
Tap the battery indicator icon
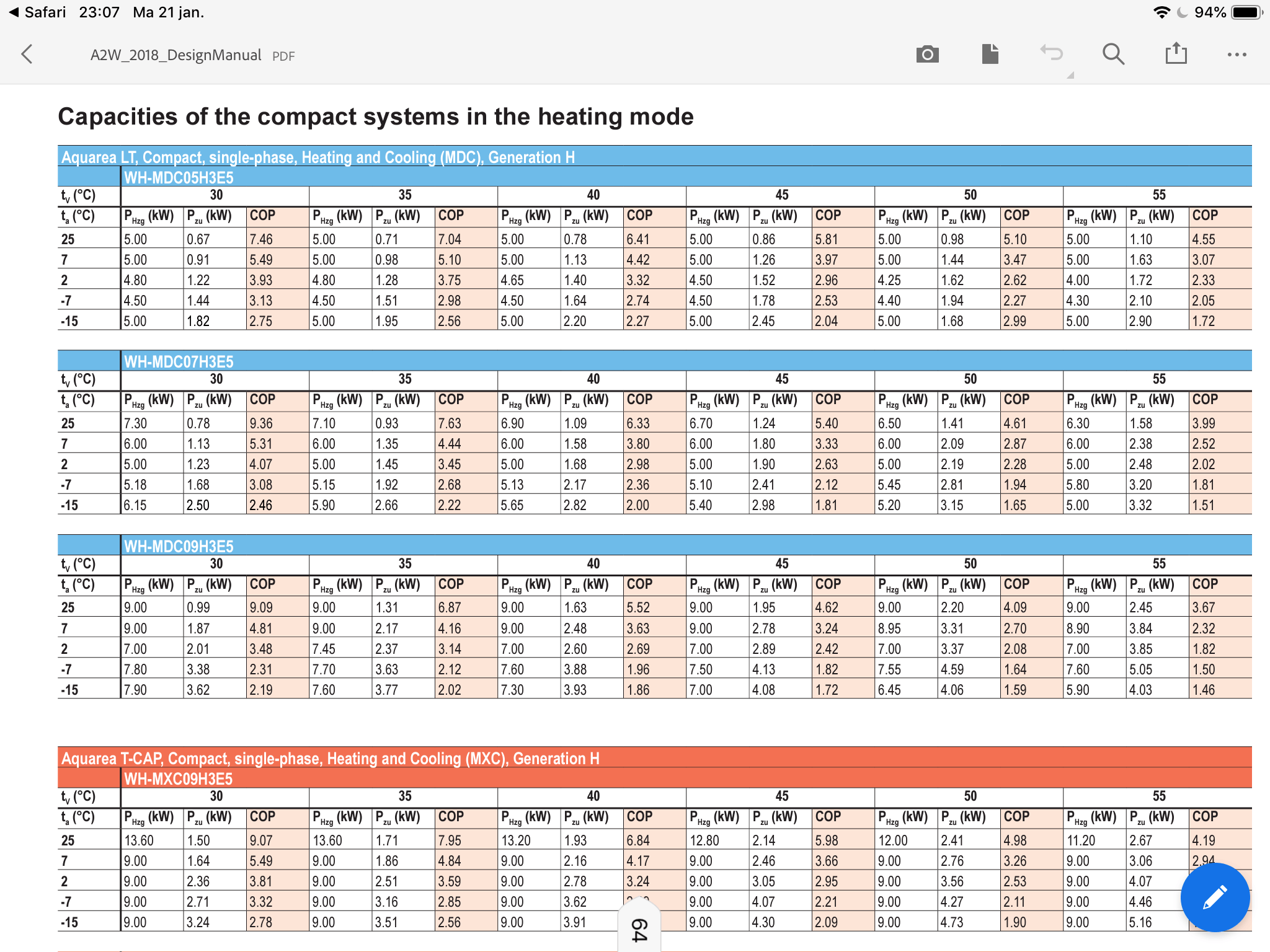[x=1246, y=12]
